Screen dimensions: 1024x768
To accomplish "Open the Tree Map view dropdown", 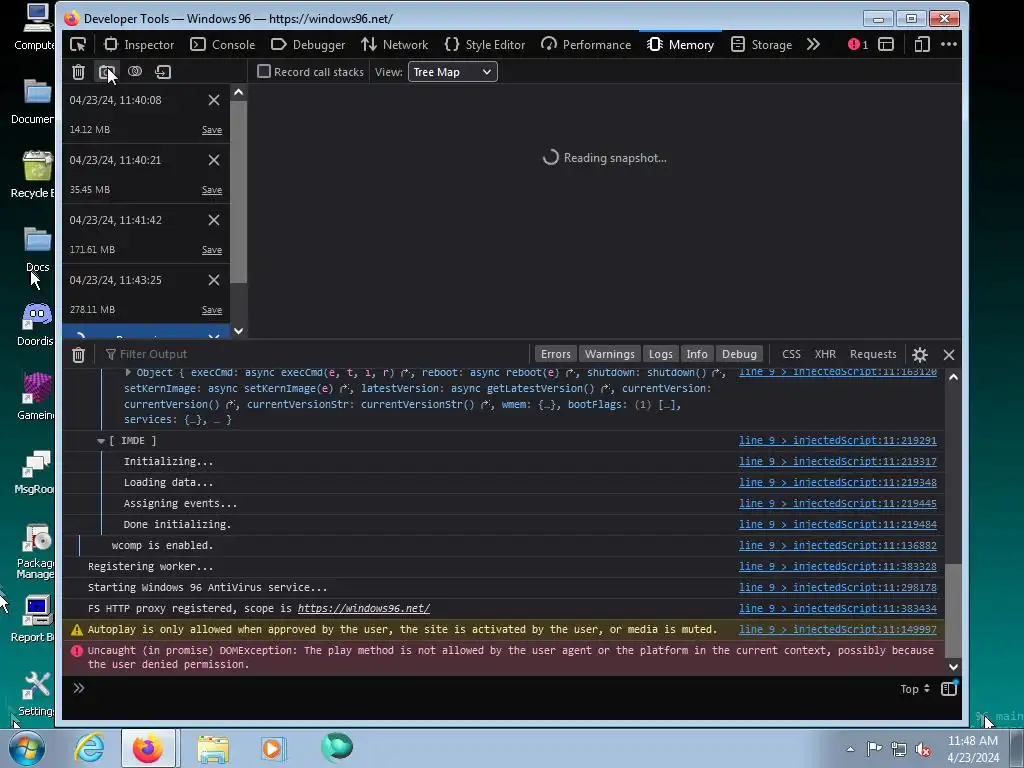I will [453, 72].
